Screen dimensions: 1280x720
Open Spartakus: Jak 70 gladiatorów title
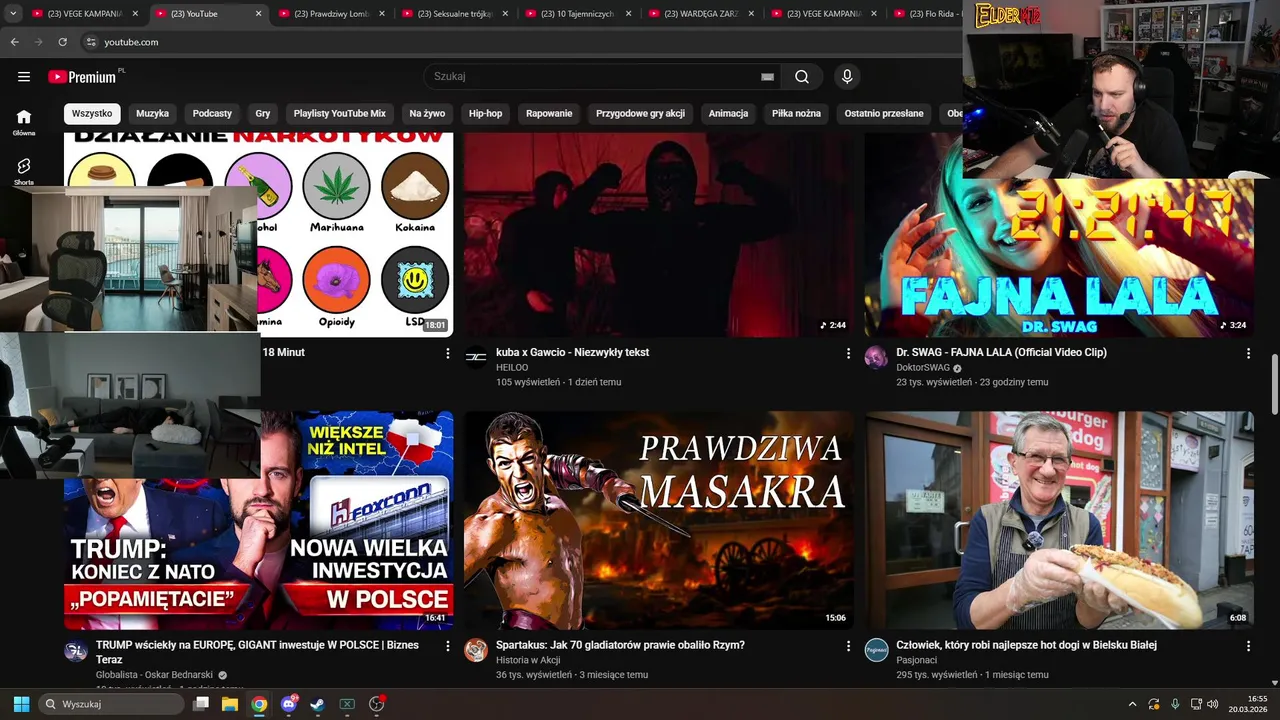pyautogui.click(x=620, y=645)
